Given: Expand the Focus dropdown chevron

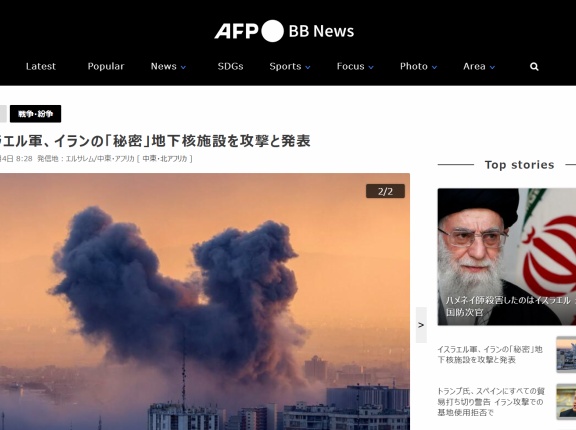Looking at the screenshot, I should 371,67.
